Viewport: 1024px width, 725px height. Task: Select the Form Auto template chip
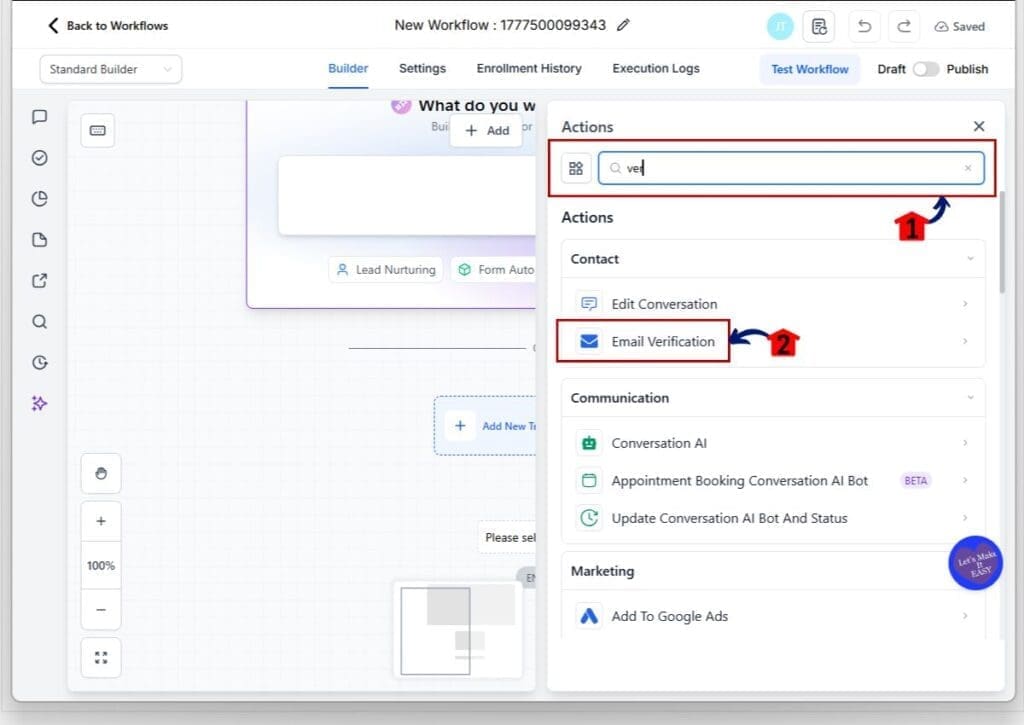pos(494,270)
